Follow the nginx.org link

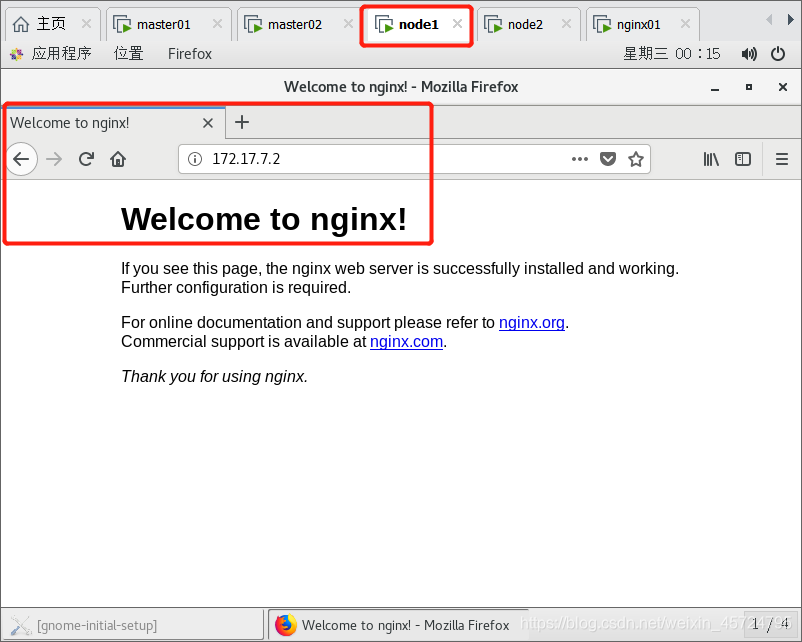[531, 322]
